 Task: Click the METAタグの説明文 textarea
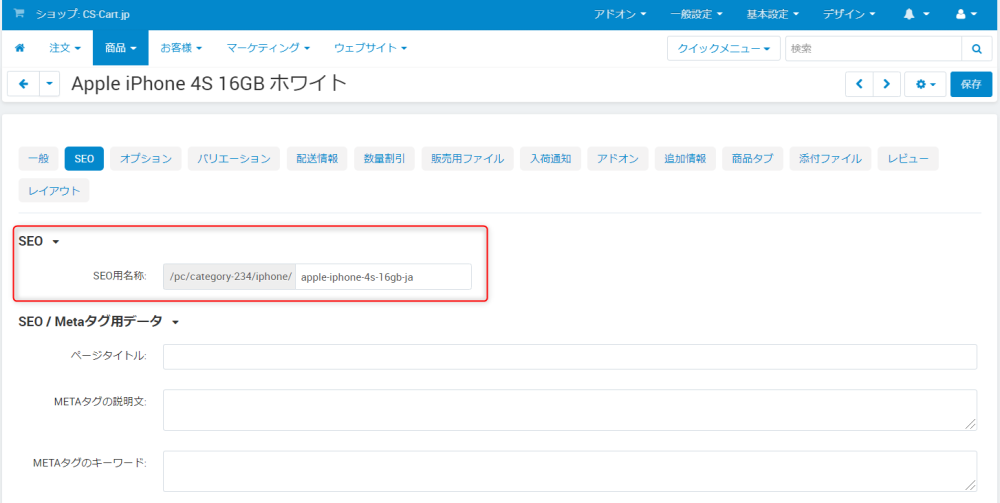(570, 410)
